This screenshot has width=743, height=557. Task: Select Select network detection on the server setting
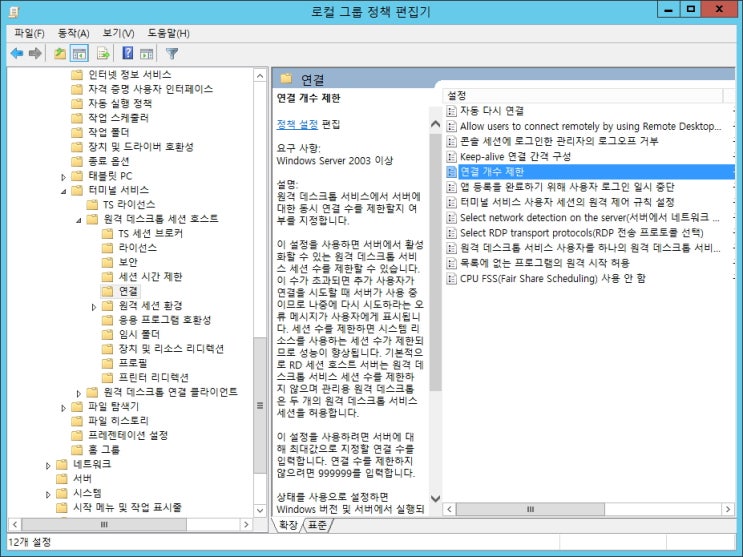pos(589,218)
